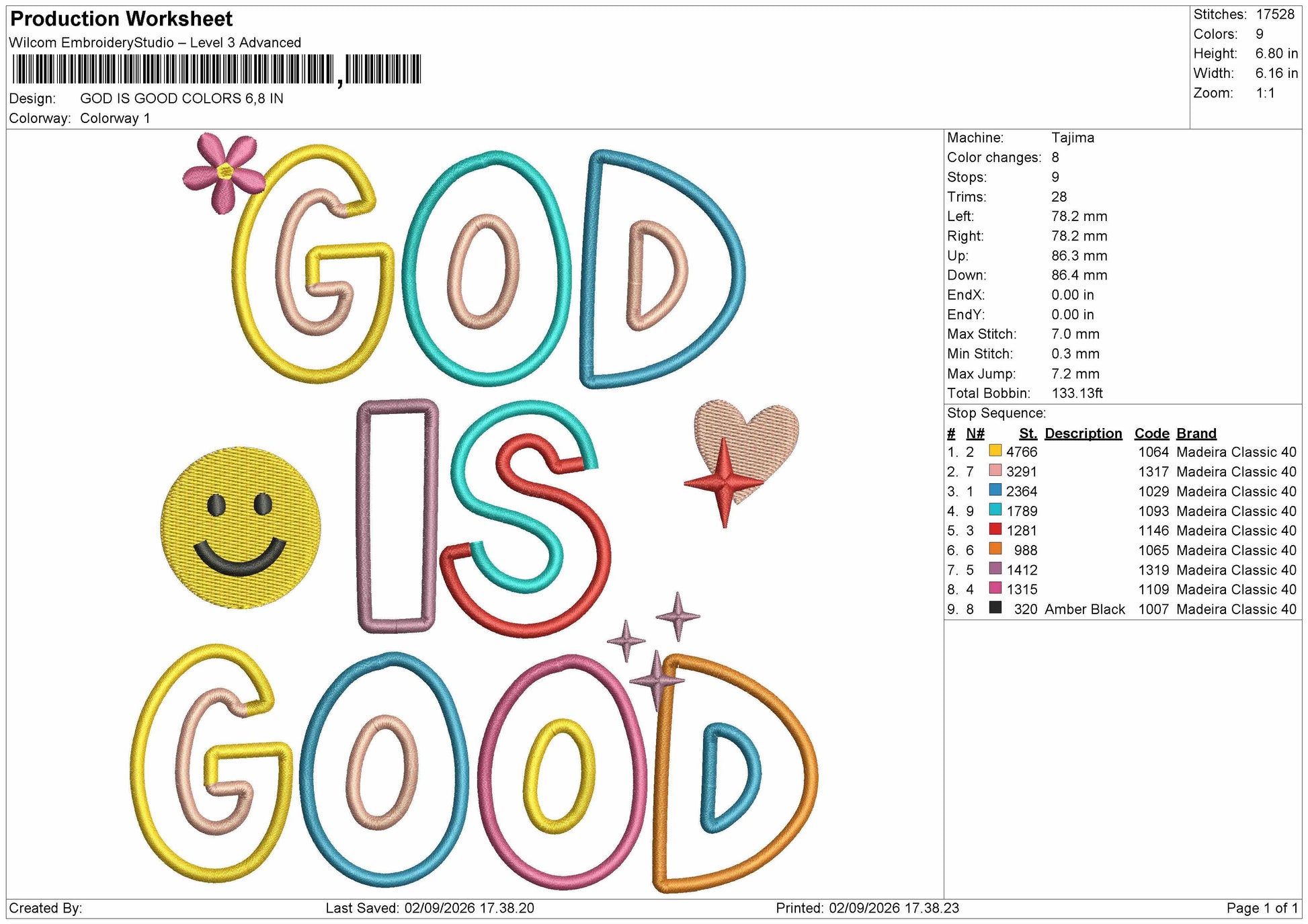Image resolution: width=1308 pixels, height=924 pixels.
Task: Click the teal swatch in stop 4
Action: coord(995,510)
